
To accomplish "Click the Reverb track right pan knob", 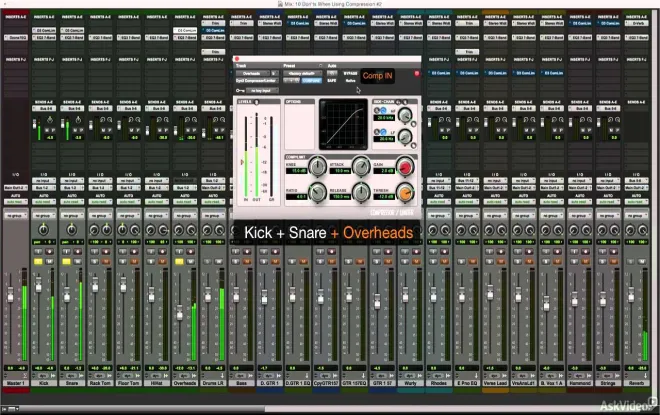I will pos(642,230).
